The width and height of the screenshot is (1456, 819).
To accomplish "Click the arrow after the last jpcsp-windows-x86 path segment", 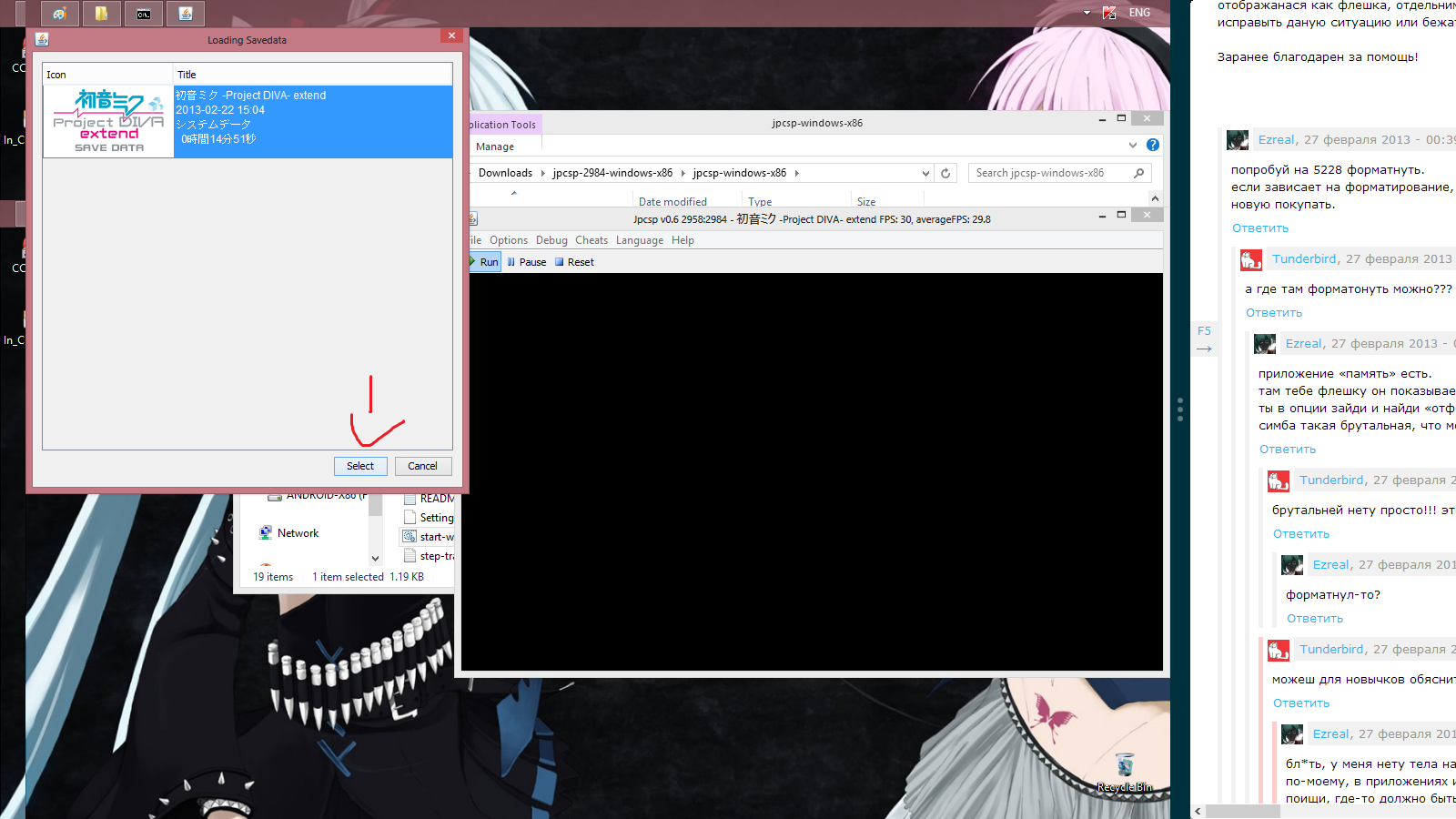I will [796, 173].
